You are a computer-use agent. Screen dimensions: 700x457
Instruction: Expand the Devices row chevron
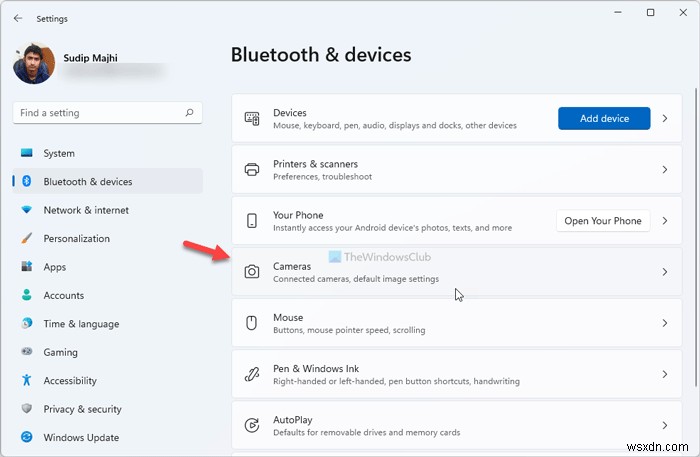click(665, 118)
